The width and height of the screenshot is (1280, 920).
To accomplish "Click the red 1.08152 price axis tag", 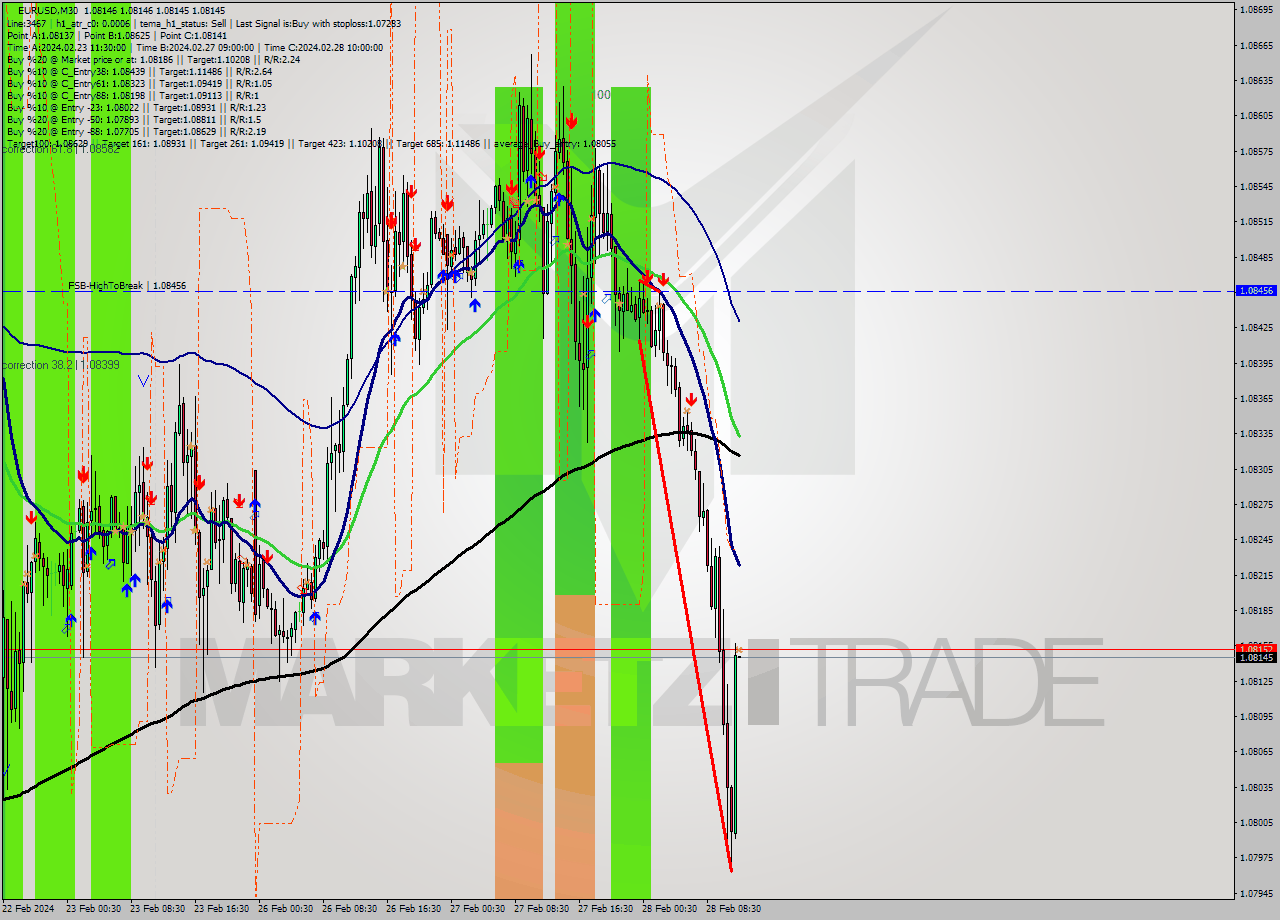I will [1256, 647].
